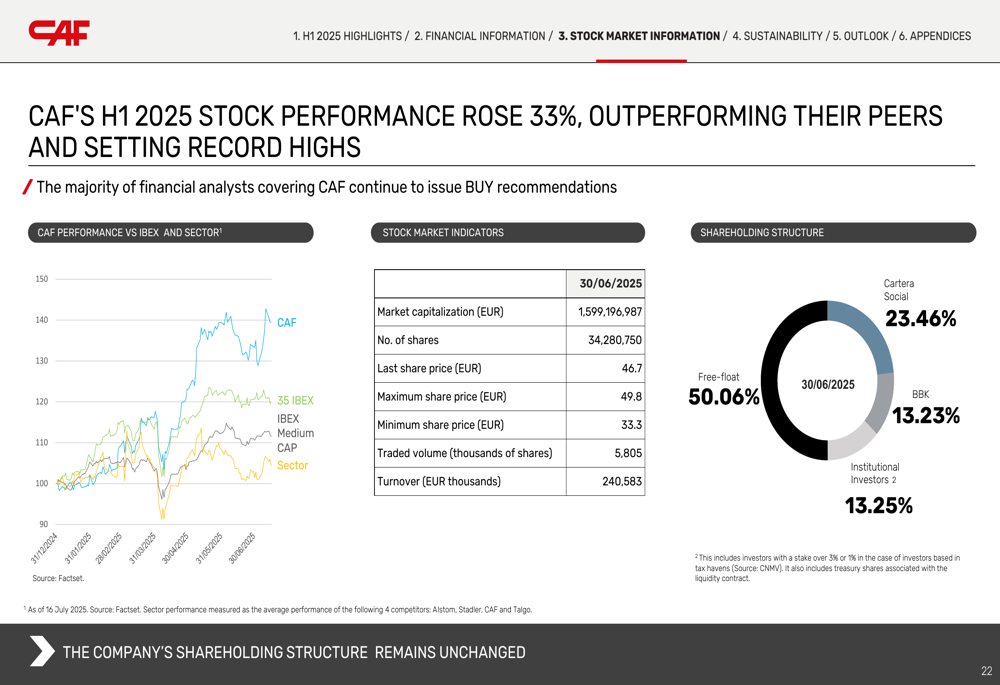Click the BBK 13.23% figure
Viewport: 1000px width, 685px height.
925,416
